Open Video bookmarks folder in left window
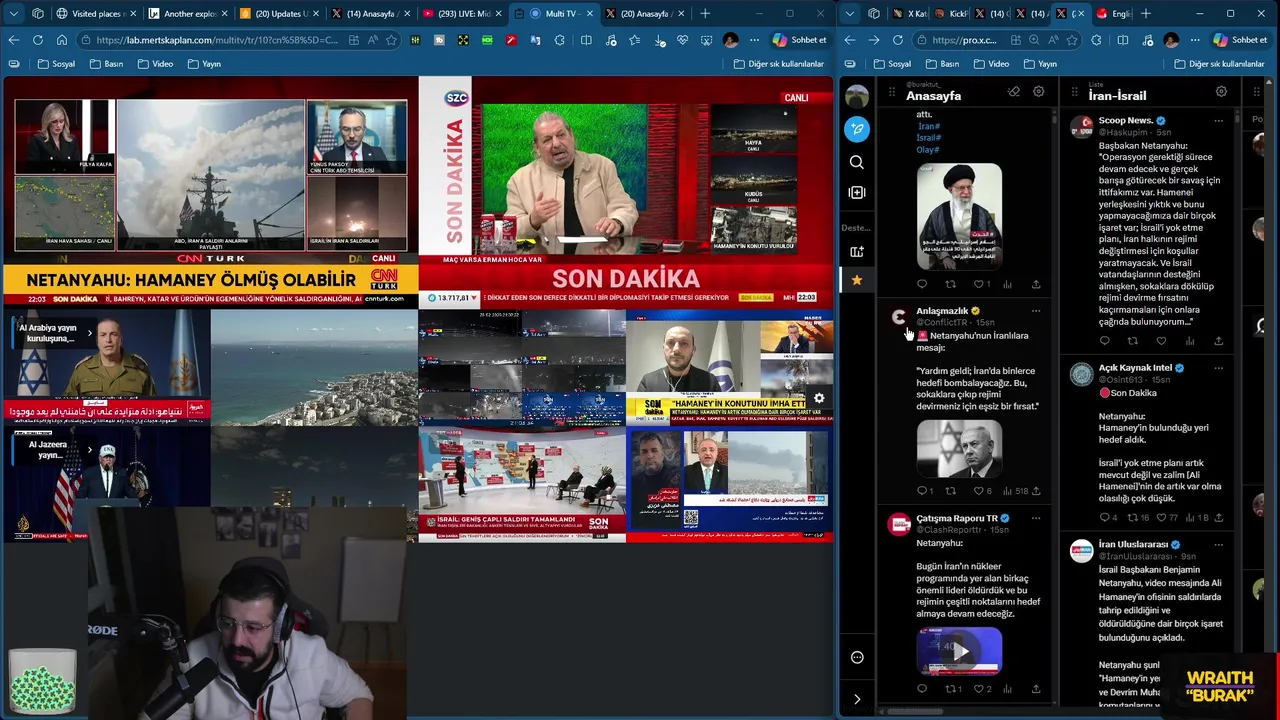Screen dimensions: 1280x720 [155, 64]
